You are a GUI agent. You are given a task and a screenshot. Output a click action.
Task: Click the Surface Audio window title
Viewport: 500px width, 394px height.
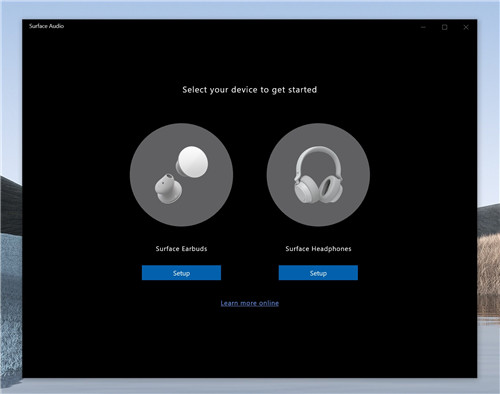pos(46,26)
